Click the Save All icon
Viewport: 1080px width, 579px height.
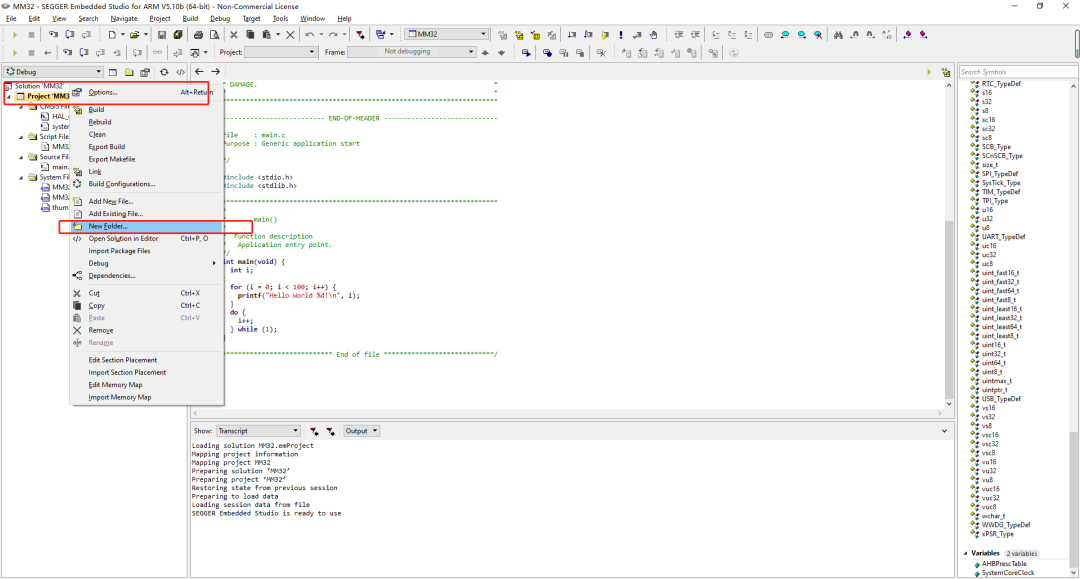coord(178,34)
